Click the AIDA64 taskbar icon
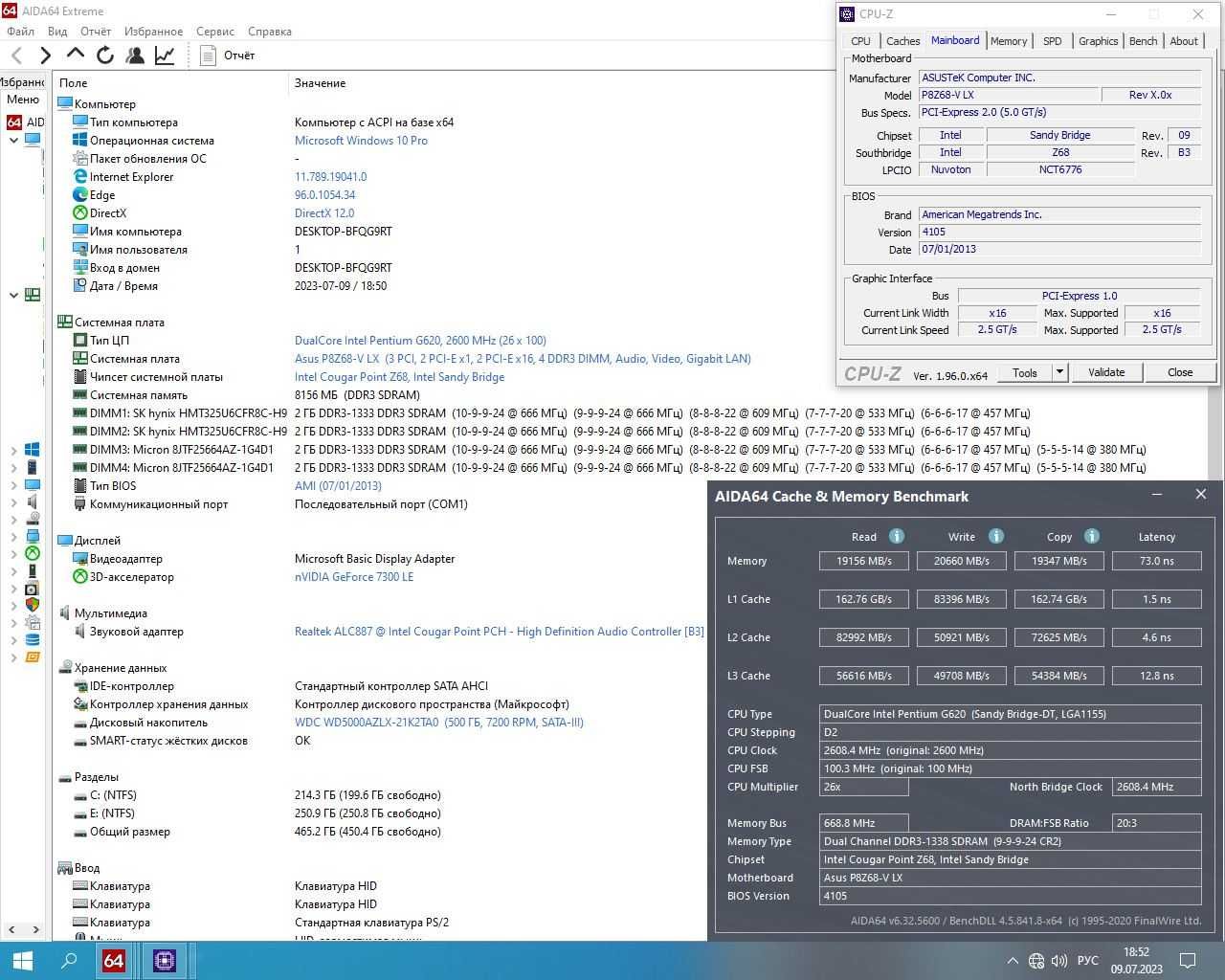This screenshot has height=980, width=1225. [114, 960]
